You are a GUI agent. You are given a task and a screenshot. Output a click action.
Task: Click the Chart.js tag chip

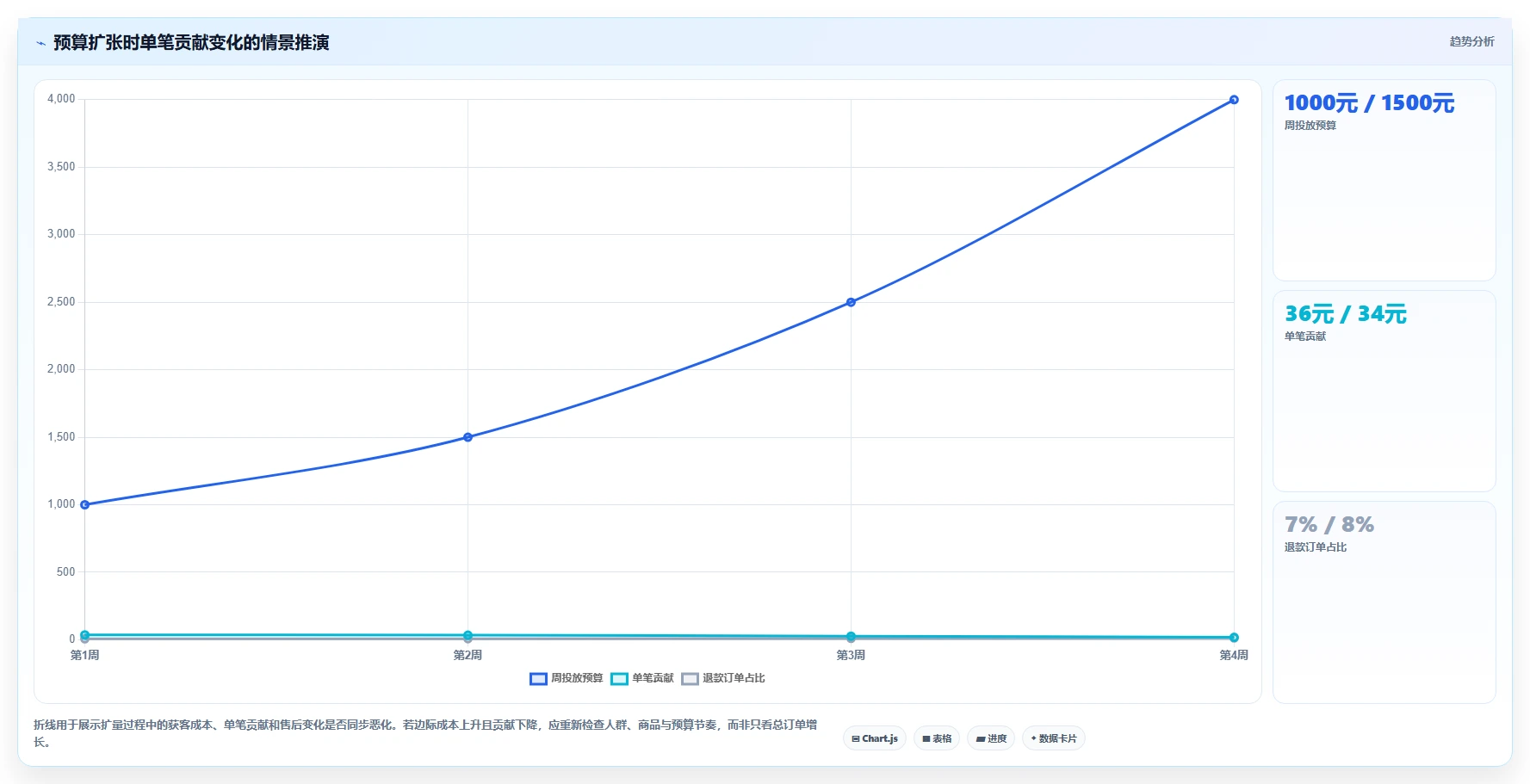tap(875, 738)
